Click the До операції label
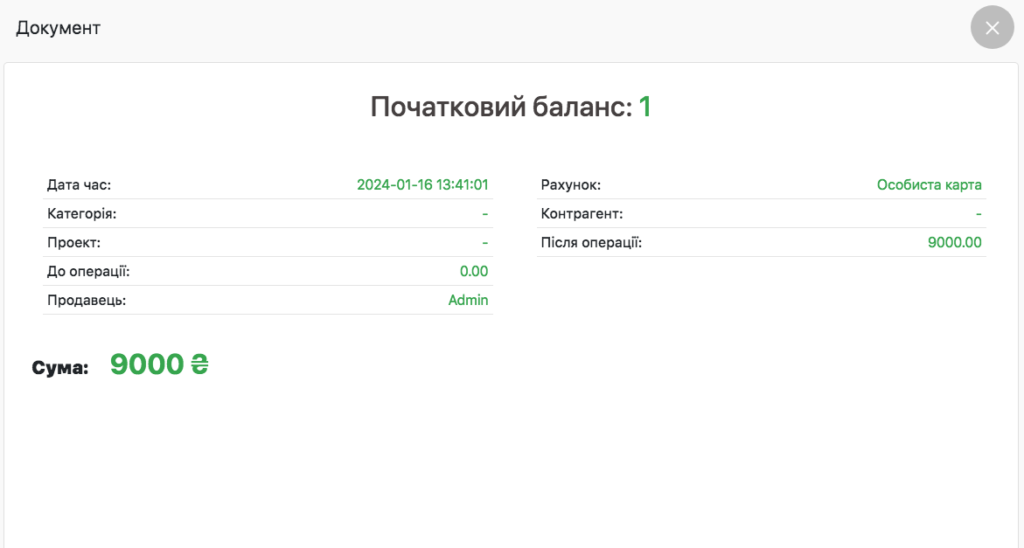The image size is (1024, 548). tap(88, 272)
